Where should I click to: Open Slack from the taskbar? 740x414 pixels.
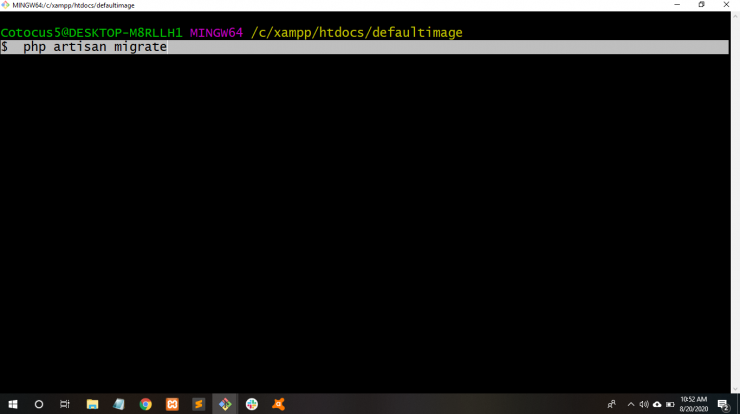point(252,404)
